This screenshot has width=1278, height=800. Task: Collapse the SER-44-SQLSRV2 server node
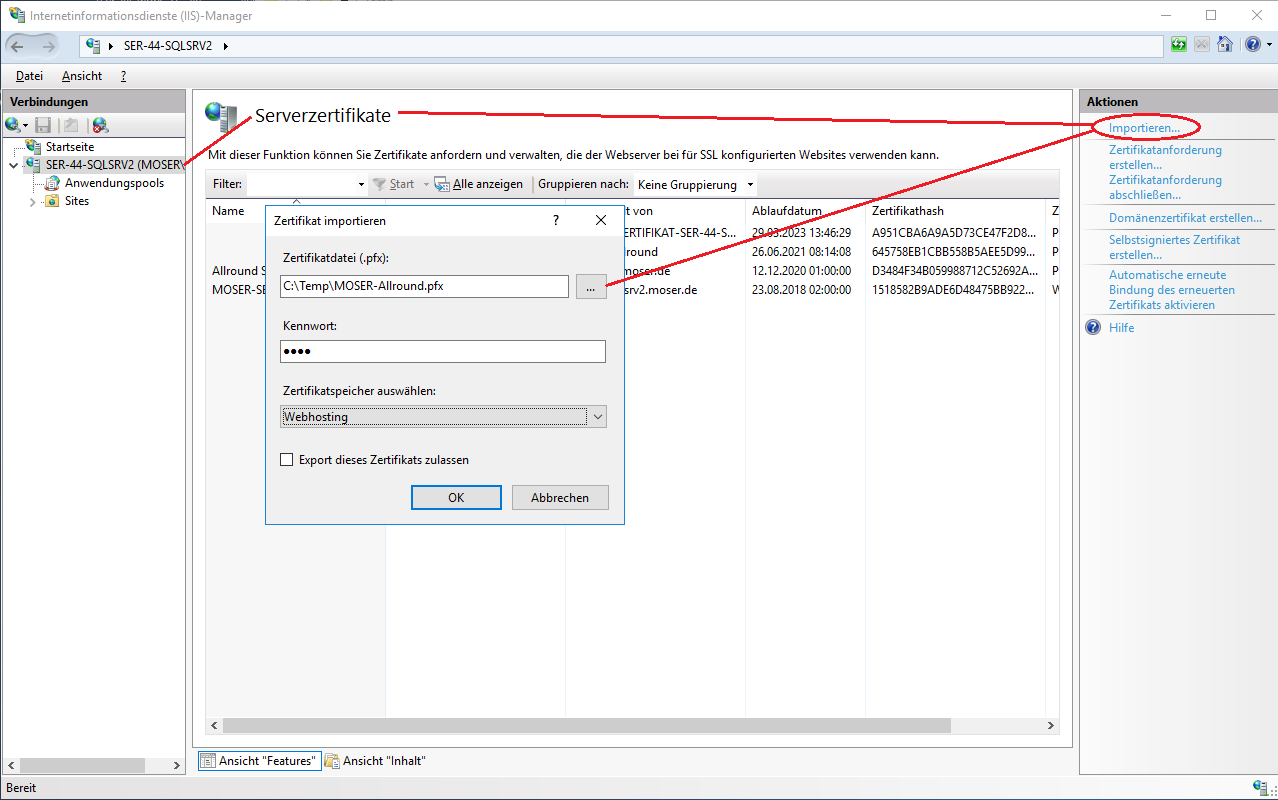[x=13, y=165]
